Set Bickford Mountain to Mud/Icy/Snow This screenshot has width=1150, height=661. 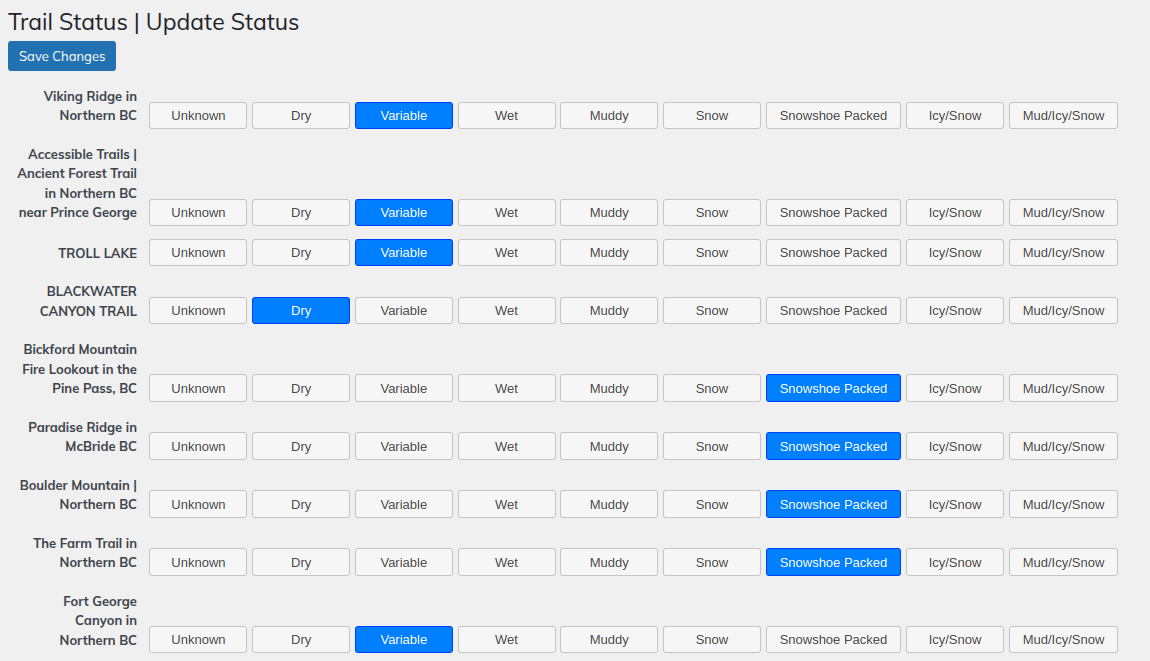click(x=1063, y=388)
